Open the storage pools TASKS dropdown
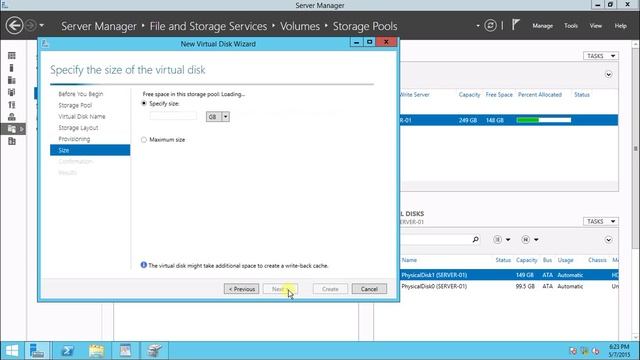This screenshot has width=640, height=360. coord(600,56)
